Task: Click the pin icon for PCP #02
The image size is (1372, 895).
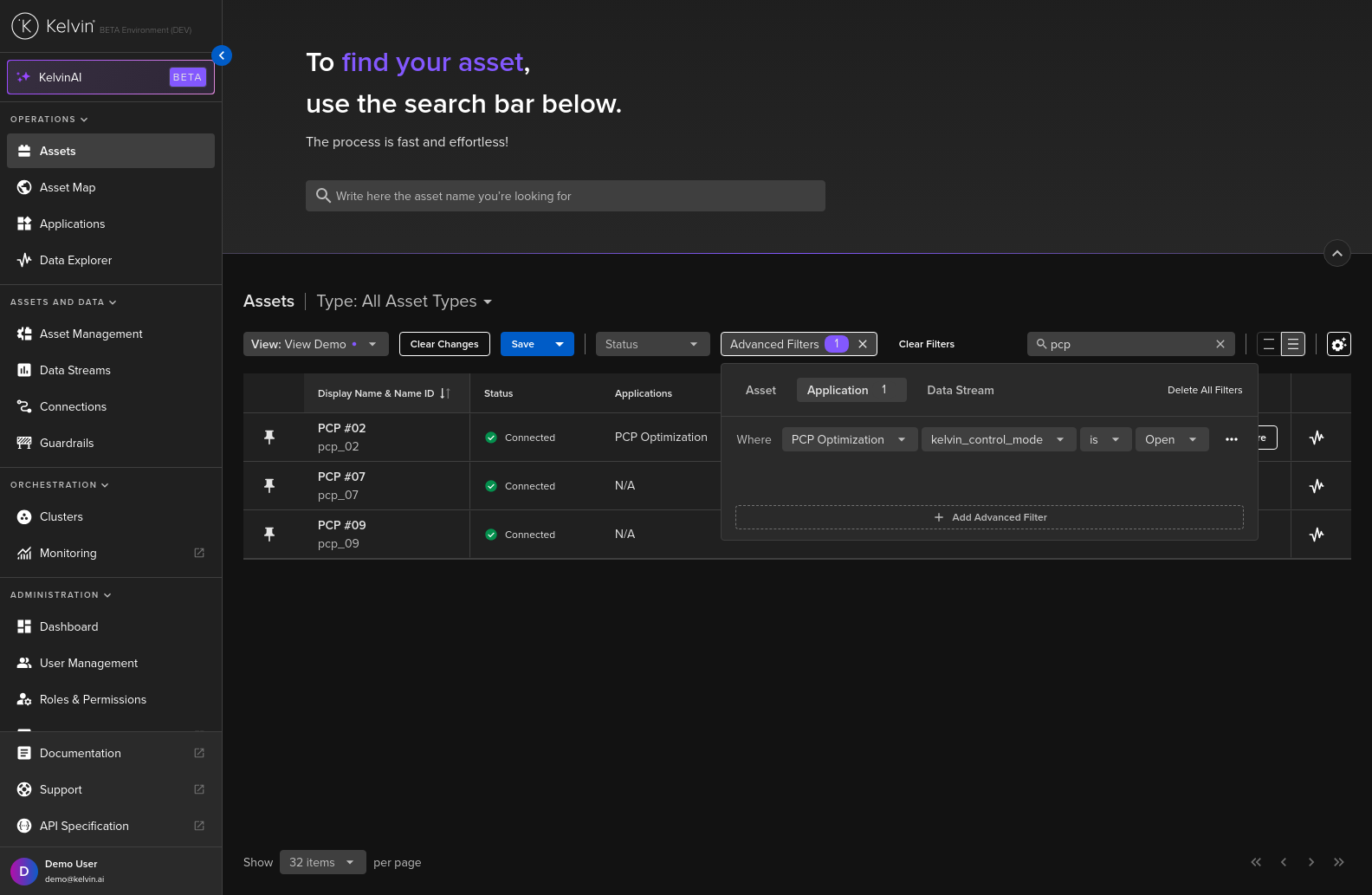Action: coord(269,438)
